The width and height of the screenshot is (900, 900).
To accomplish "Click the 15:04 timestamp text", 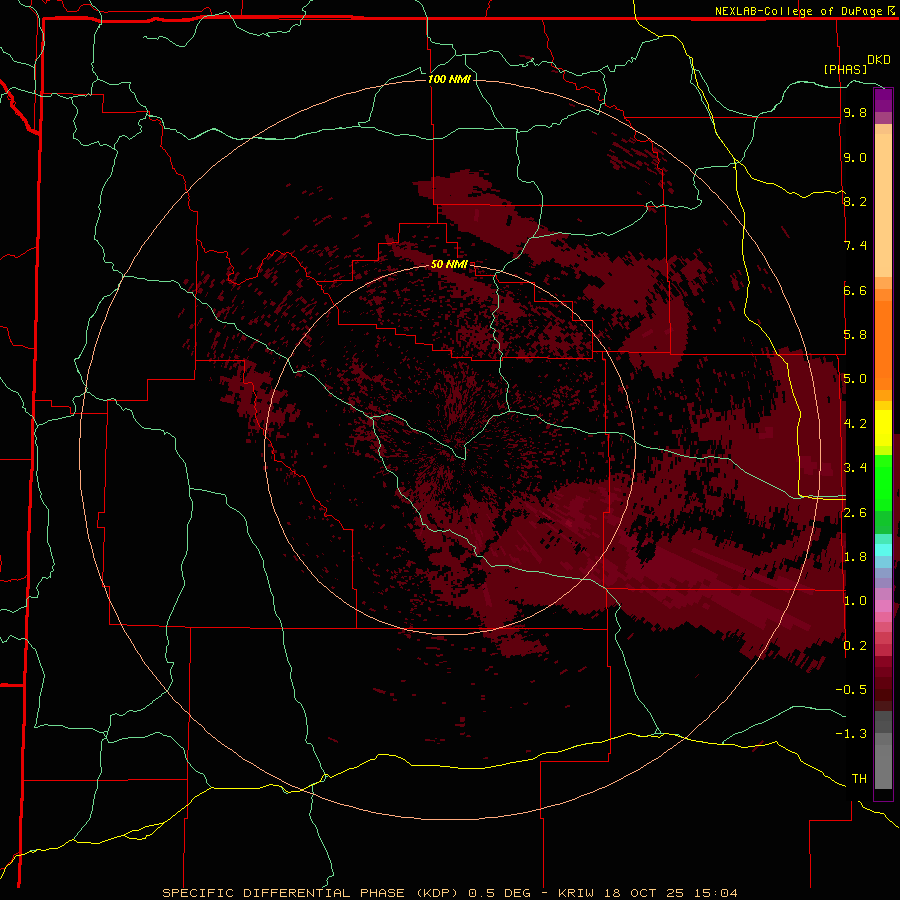I will point(716,893).
